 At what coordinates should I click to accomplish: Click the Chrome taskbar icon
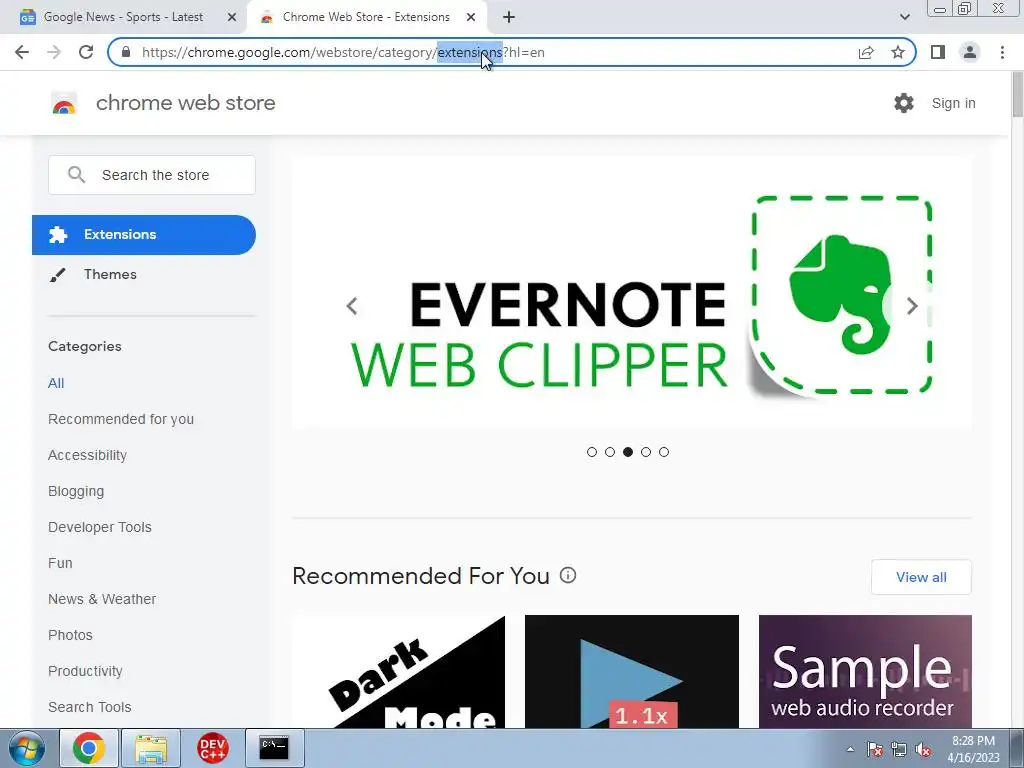click(x=89, y=748)
